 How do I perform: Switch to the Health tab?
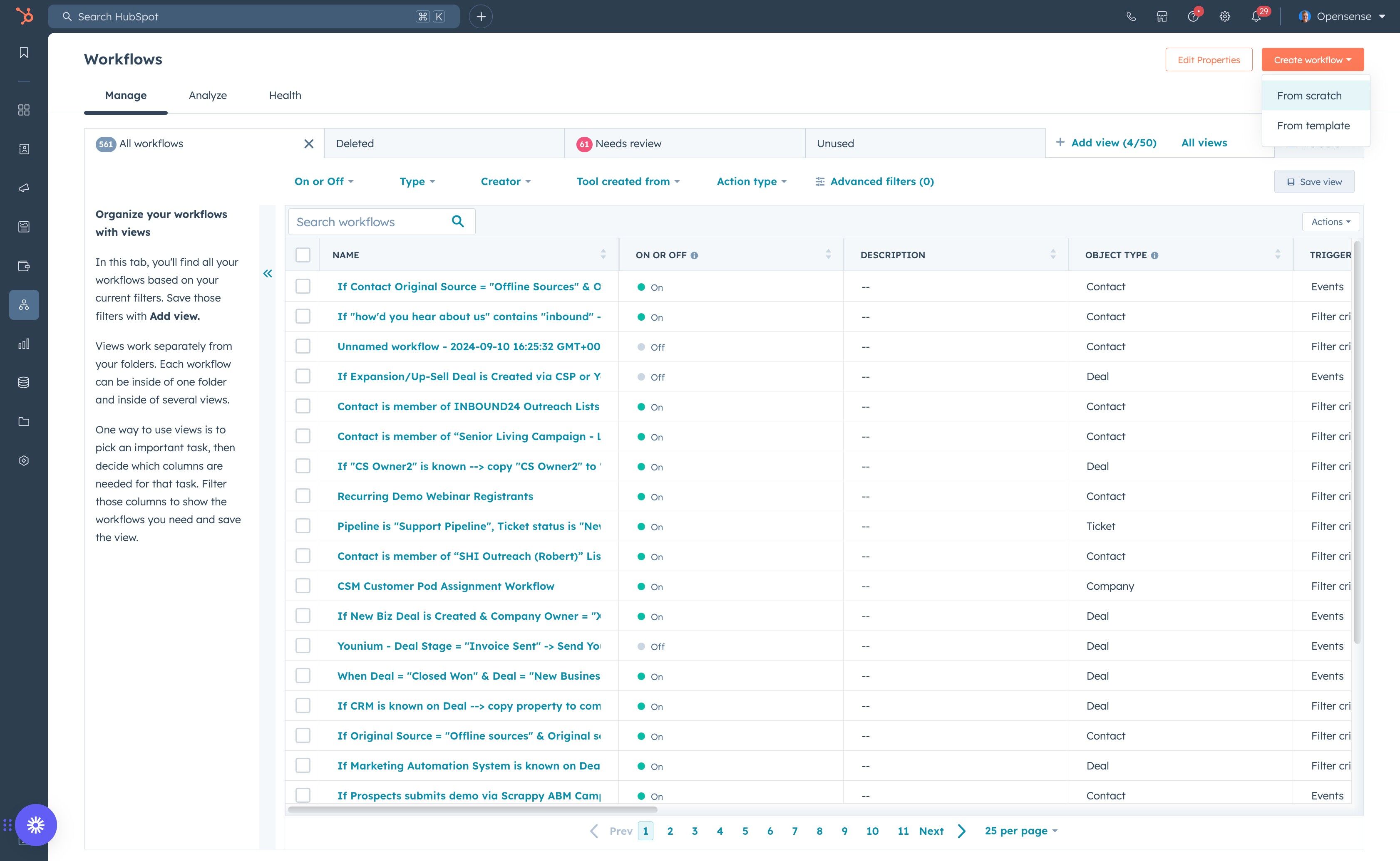(x=285, y=95)
